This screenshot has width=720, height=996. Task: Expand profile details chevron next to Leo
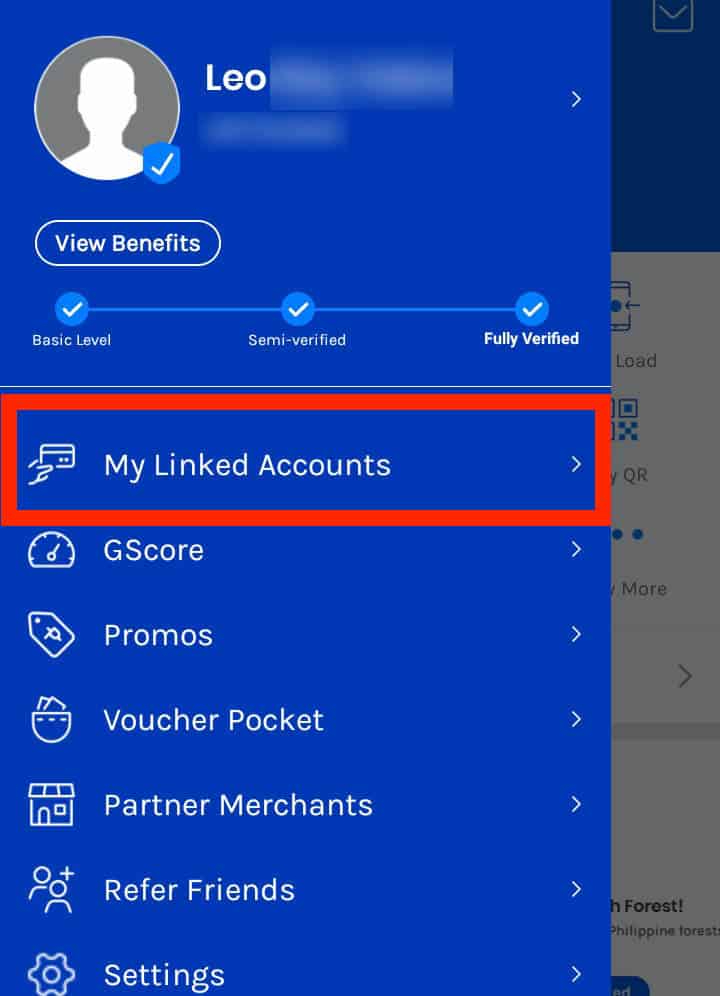pos(576,99)
